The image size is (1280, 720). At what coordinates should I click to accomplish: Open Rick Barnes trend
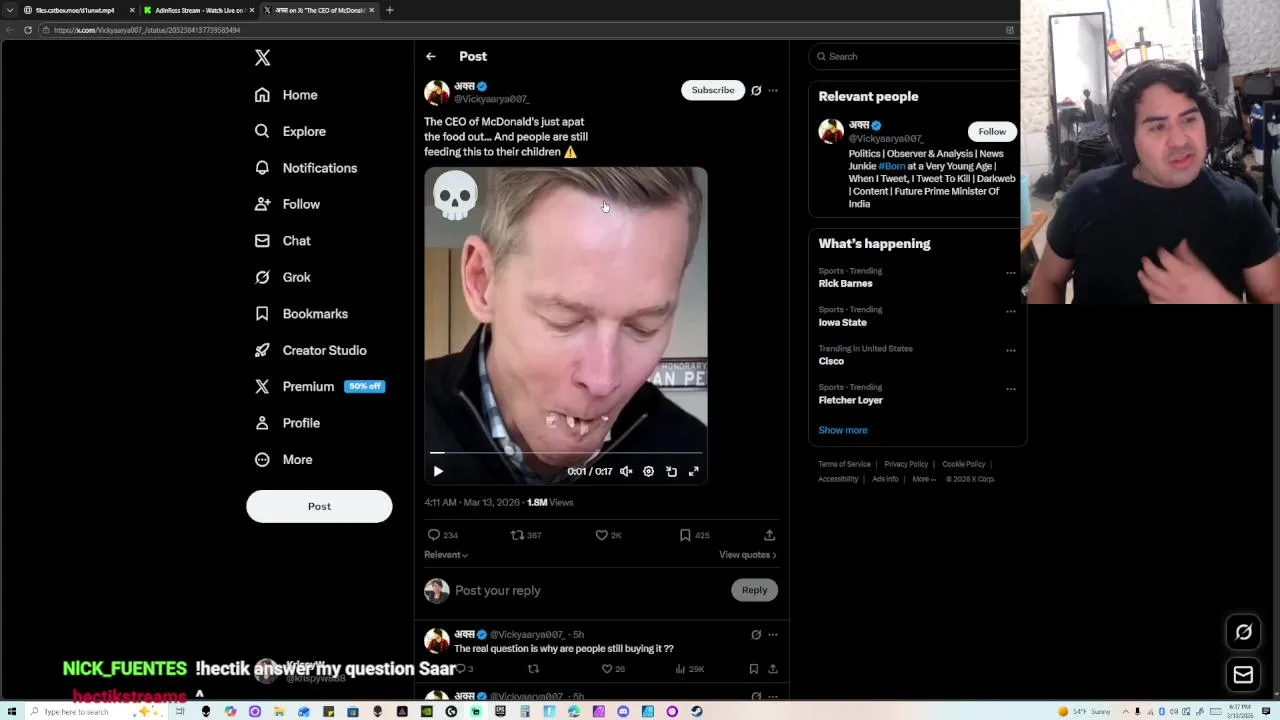[x=846, y=284]
